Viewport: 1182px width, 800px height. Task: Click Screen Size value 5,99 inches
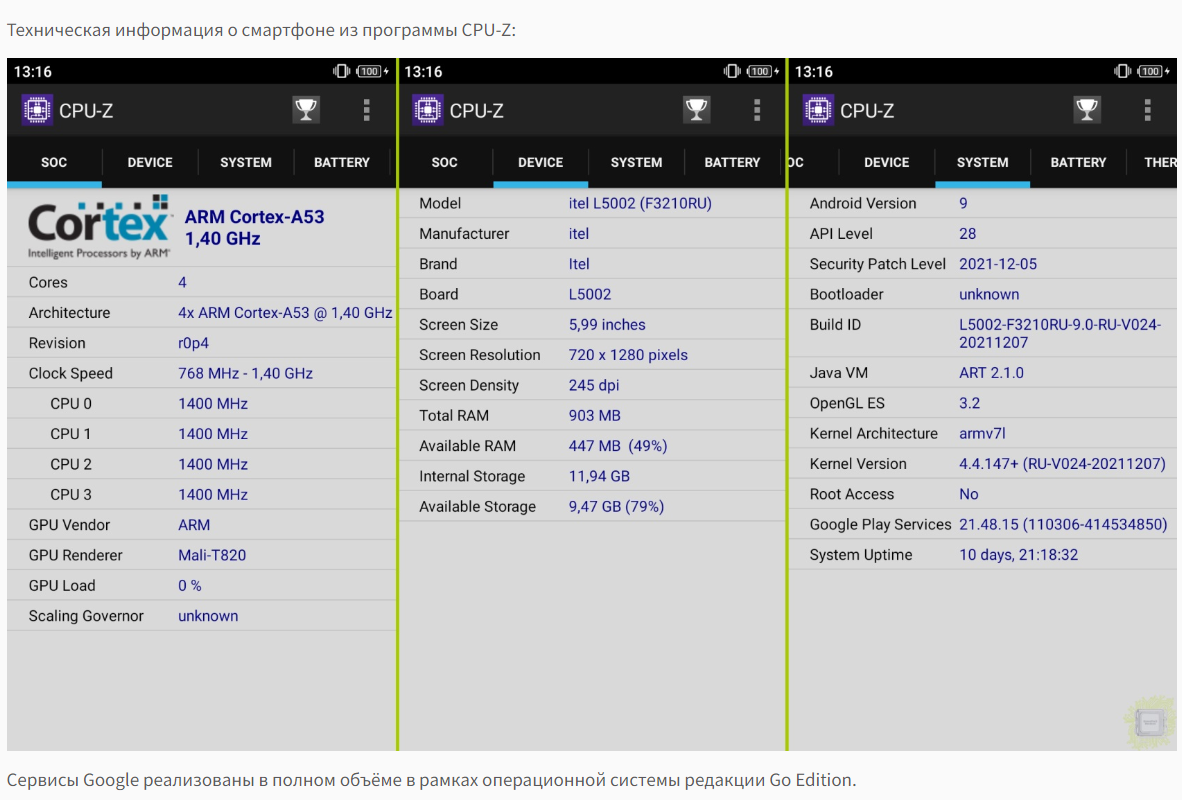[607, 325]
